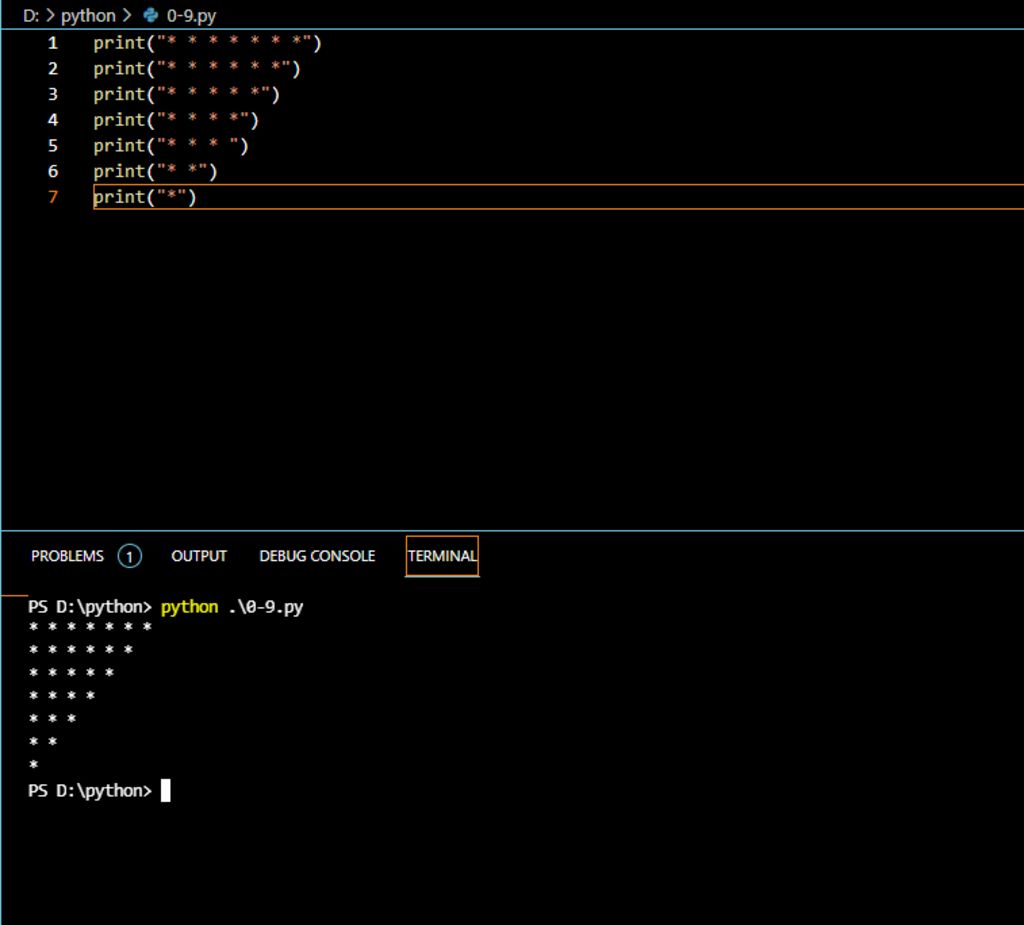Click the terminal prompt input cursor
The height and width of the screenshot is (925, 1024).
(166, 790)
